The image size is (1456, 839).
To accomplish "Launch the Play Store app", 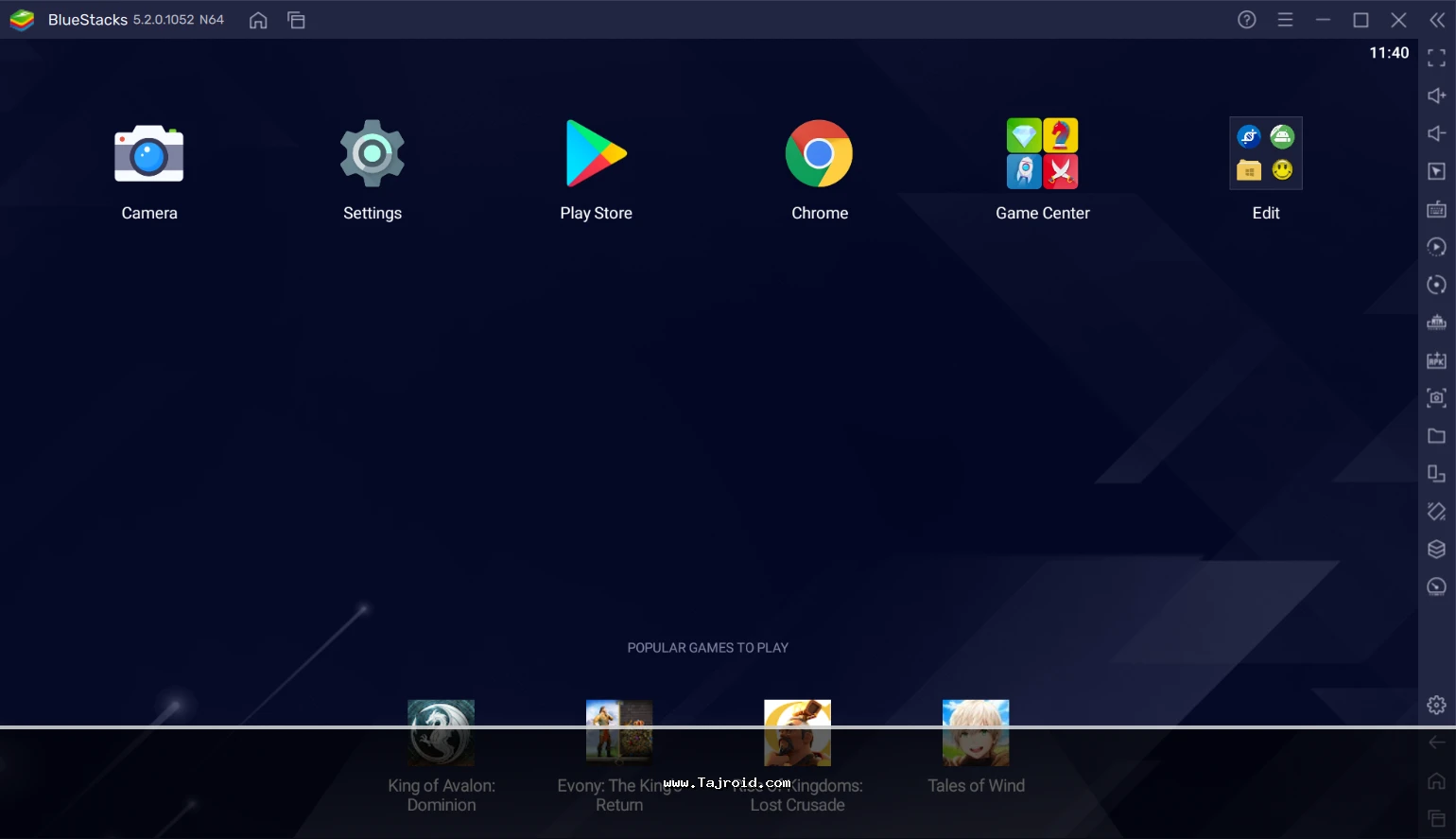I will (x=596, y=154).
